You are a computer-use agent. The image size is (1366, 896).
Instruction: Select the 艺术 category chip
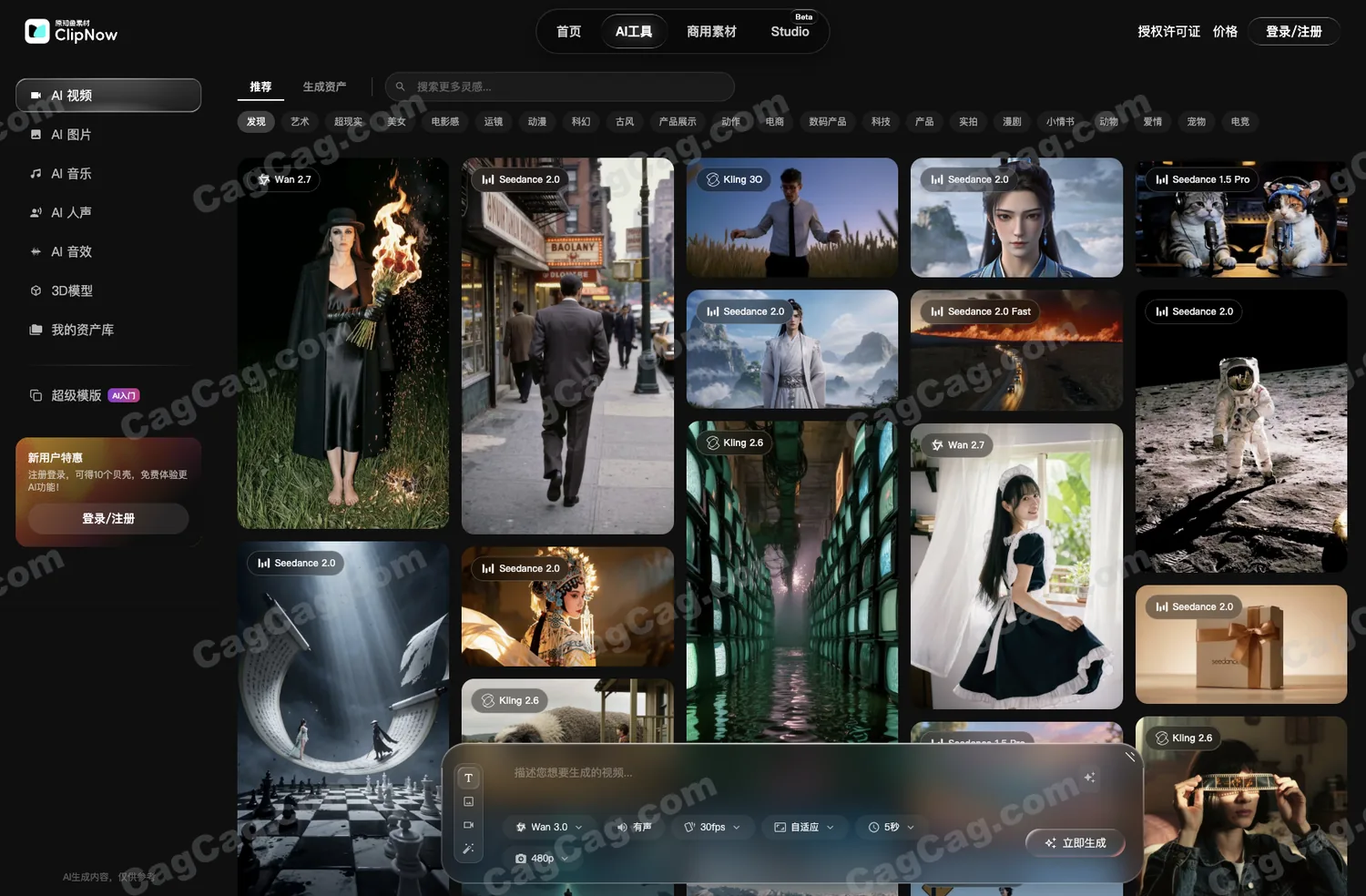pos(300,122)
